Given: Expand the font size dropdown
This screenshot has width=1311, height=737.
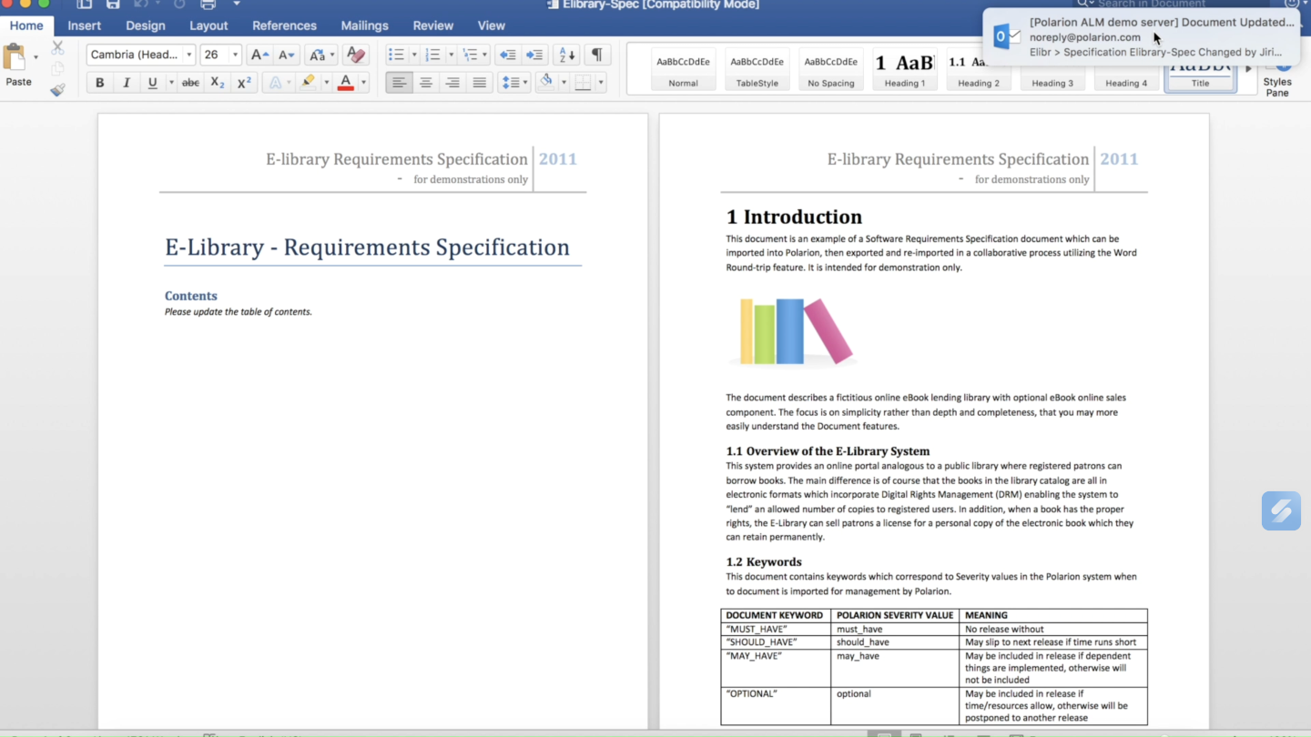Looking at the screenshot, I should coord(235,55).
